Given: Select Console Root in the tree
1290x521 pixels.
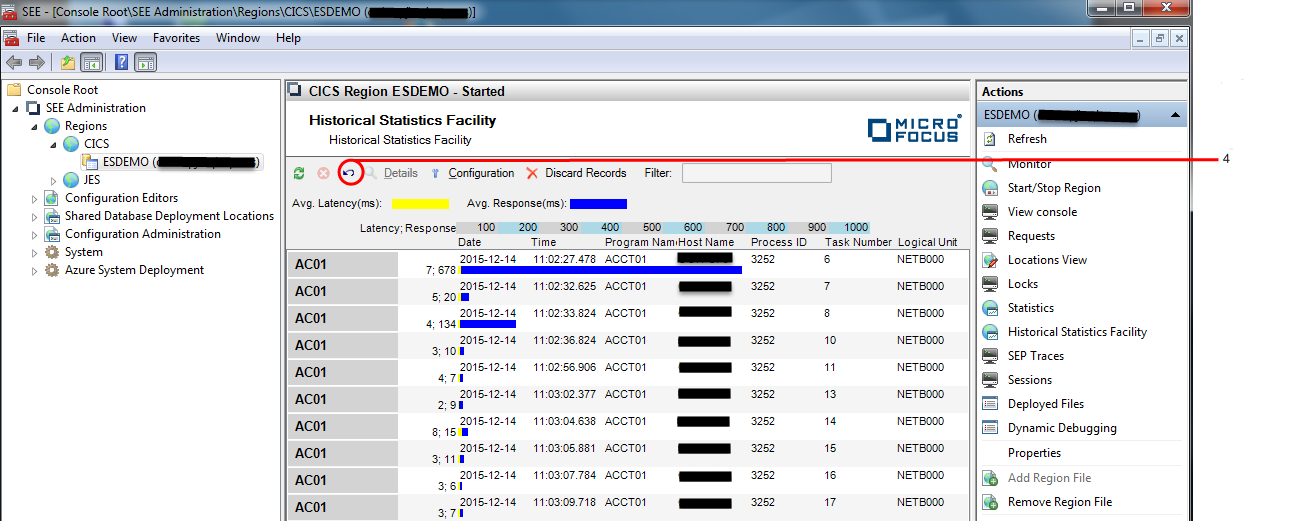Looking at the screenshot, I should pos(62,90).
